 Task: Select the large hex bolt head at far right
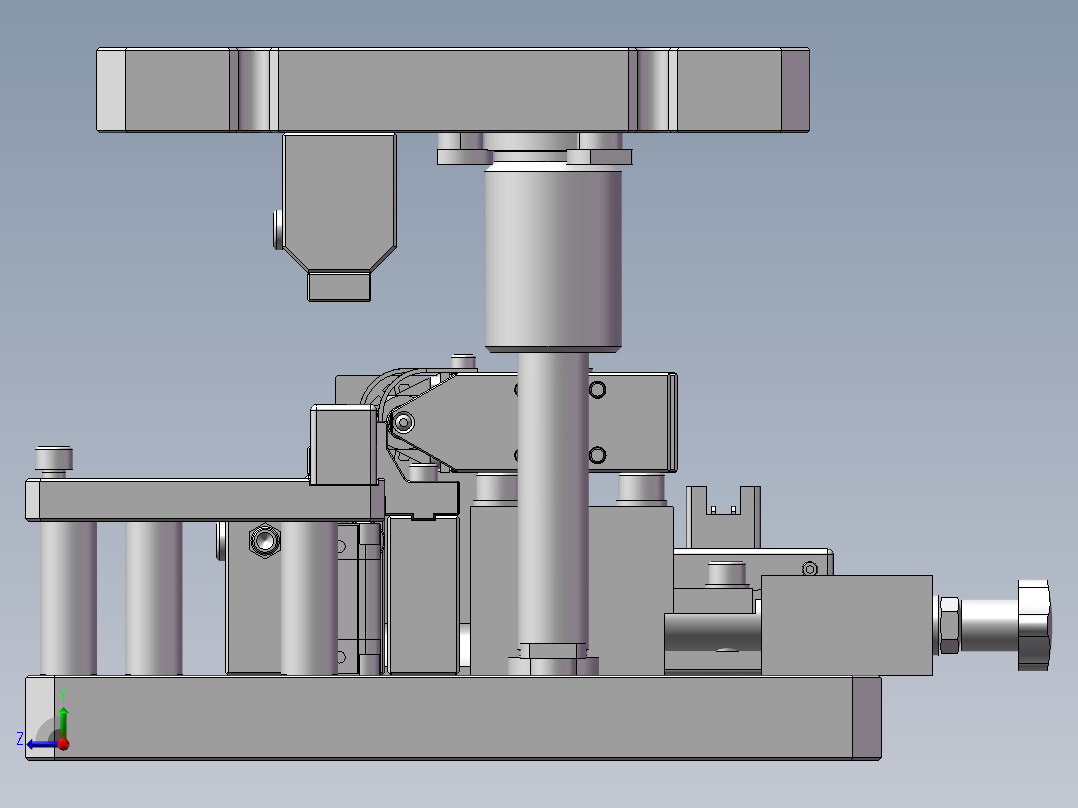[x=1034, y=624]
